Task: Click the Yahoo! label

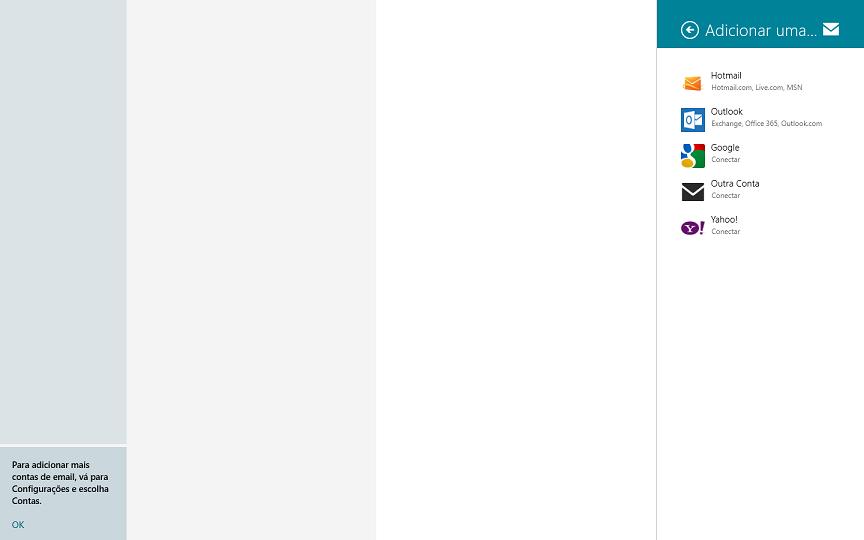Action: (x=723, y=219)
